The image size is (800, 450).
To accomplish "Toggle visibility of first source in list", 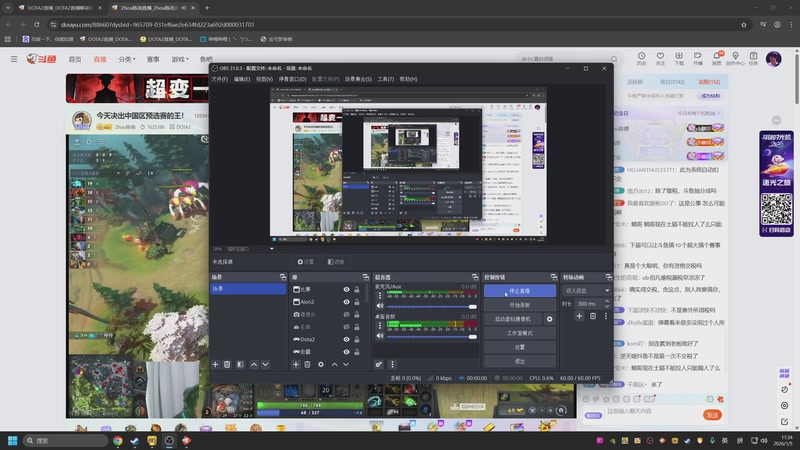I will pyautogui.click(x=346, y=289).
